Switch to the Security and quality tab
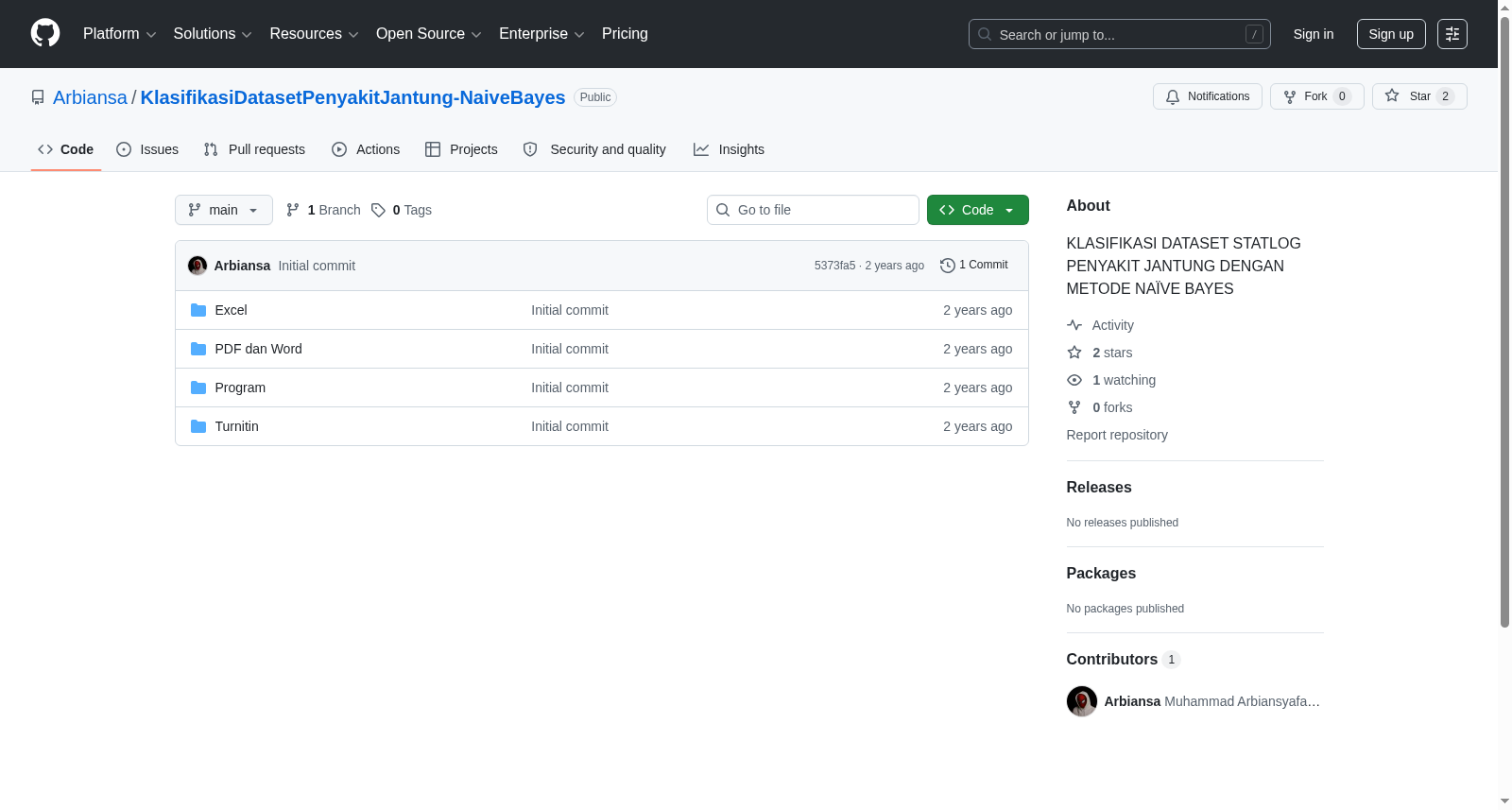This screenshot has height=810, width=1512. coord(594,149)
